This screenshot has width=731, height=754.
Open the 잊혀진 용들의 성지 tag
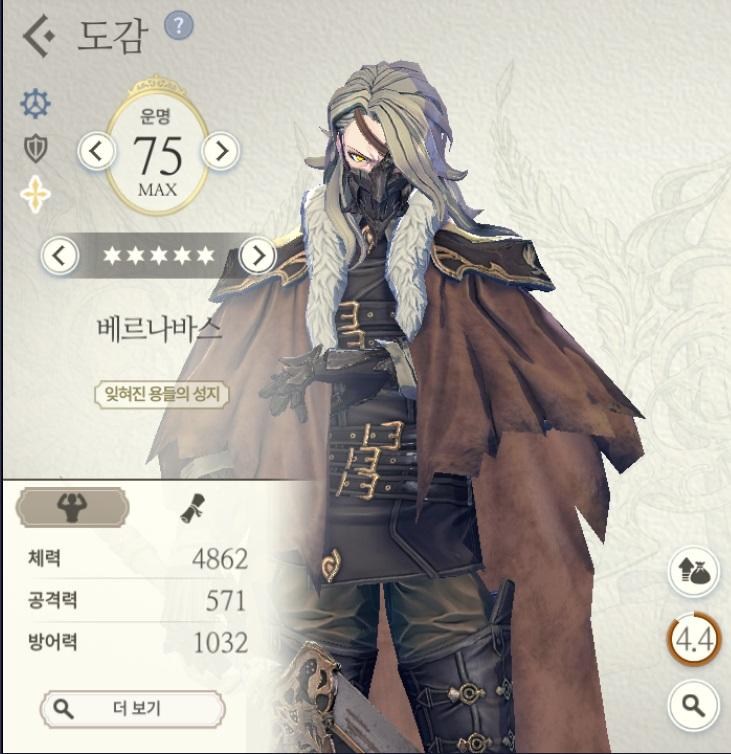tap(162, 395)
